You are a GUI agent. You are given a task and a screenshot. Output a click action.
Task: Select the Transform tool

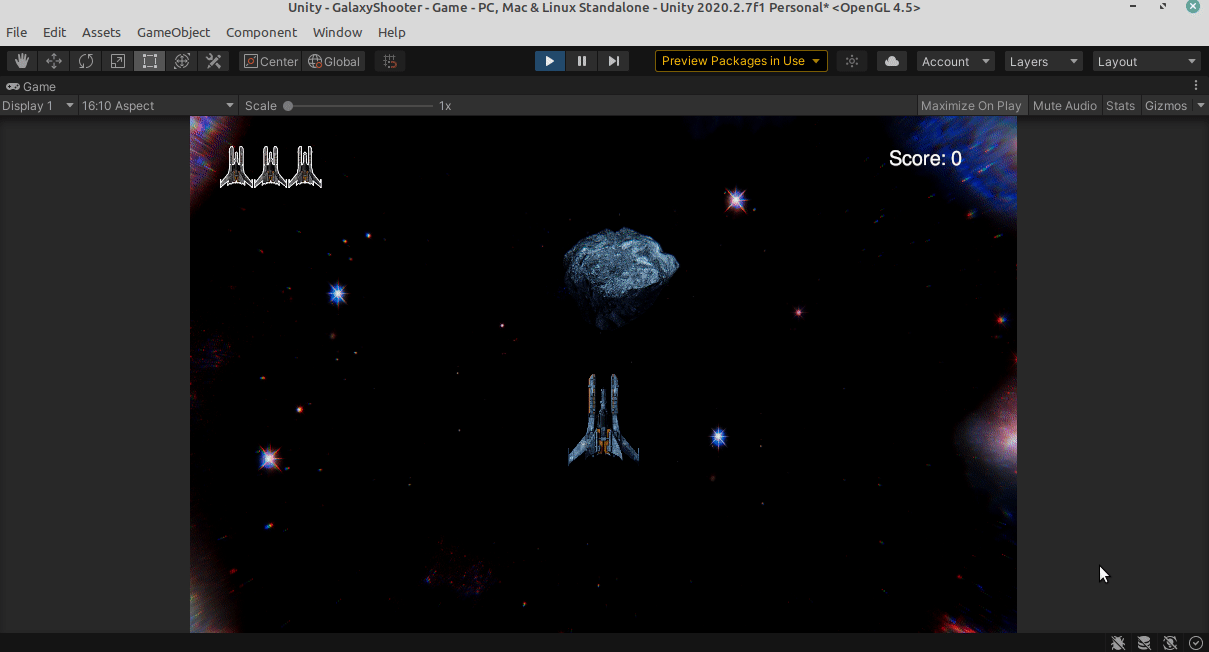pos(182,61)
